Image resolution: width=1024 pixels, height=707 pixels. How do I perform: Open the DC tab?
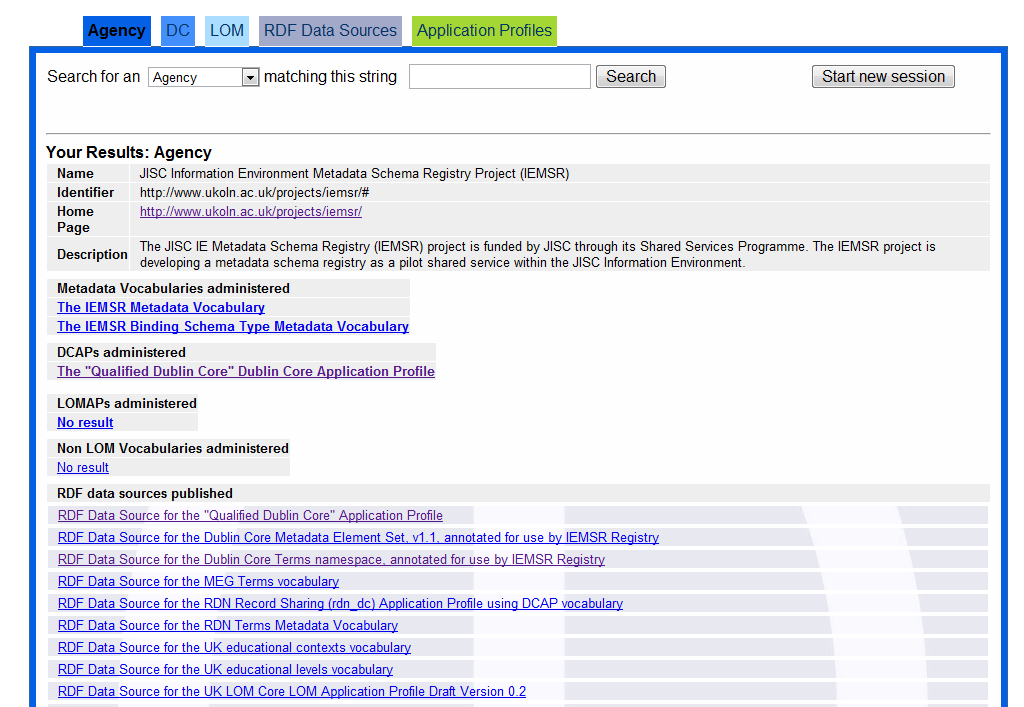tap(178, 31)
